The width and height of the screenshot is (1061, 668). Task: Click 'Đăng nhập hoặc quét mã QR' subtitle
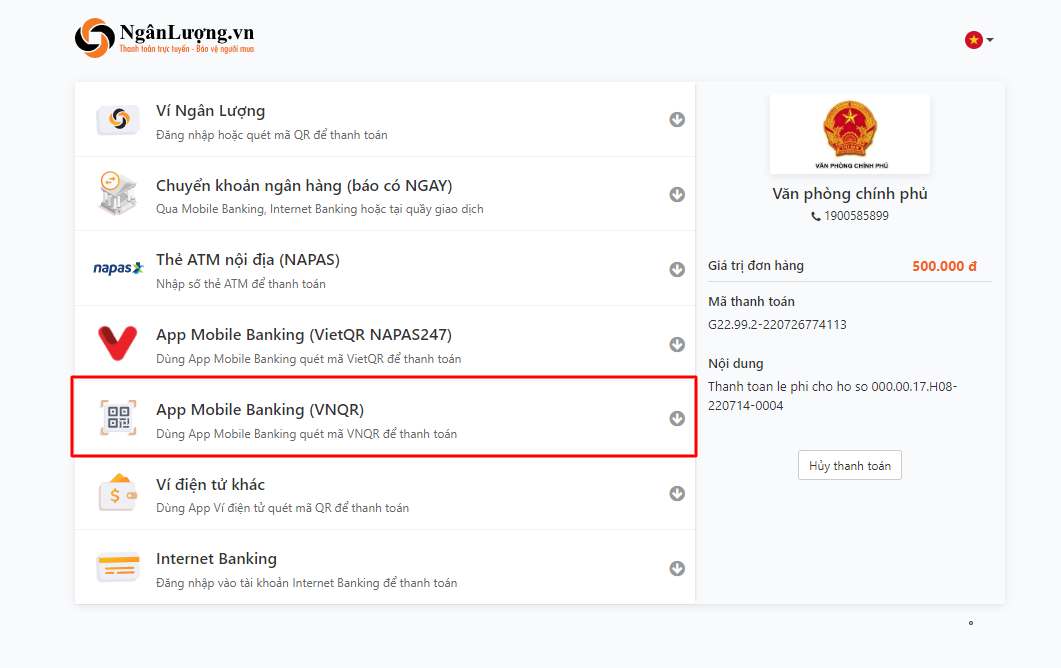pyautogui.click(x=271, y=135)
